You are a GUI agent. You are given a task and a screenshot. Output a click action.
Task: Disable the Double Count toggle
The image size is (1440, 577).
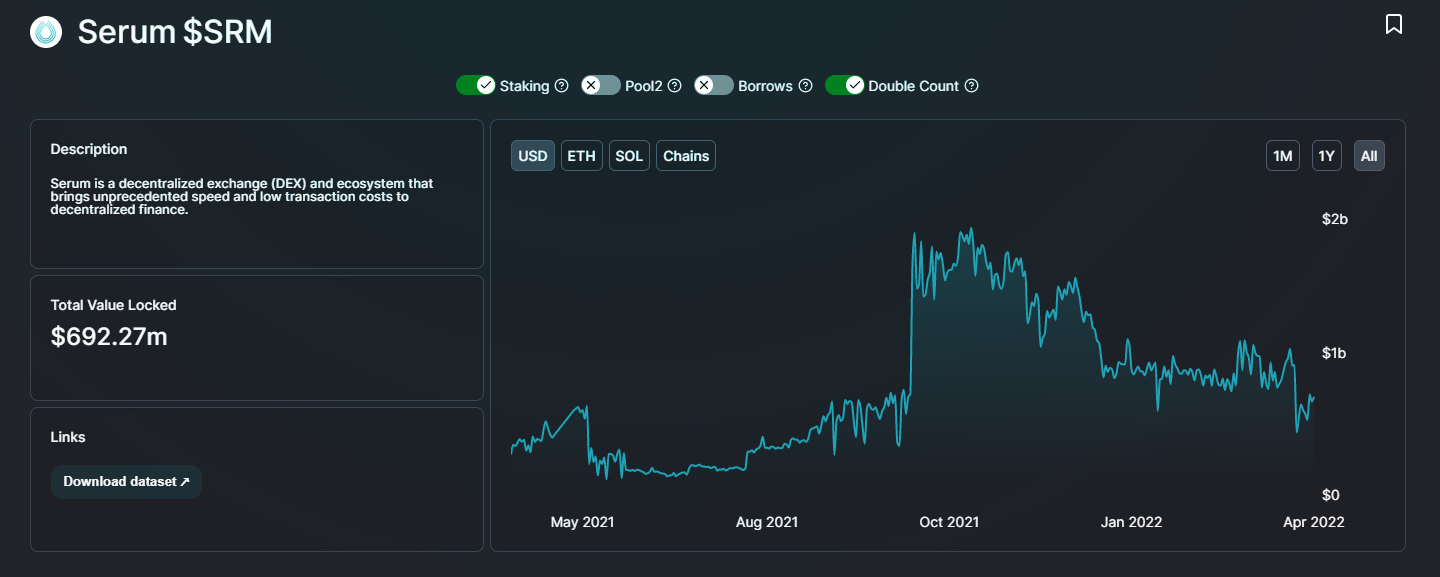844,85
